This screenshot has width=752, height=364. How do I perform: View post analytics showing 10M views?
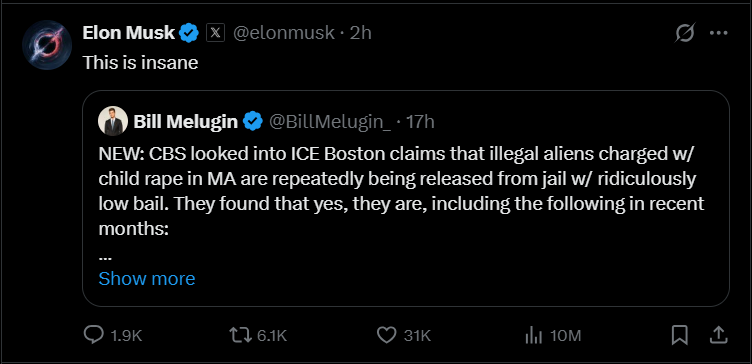[x=553, y=336]
